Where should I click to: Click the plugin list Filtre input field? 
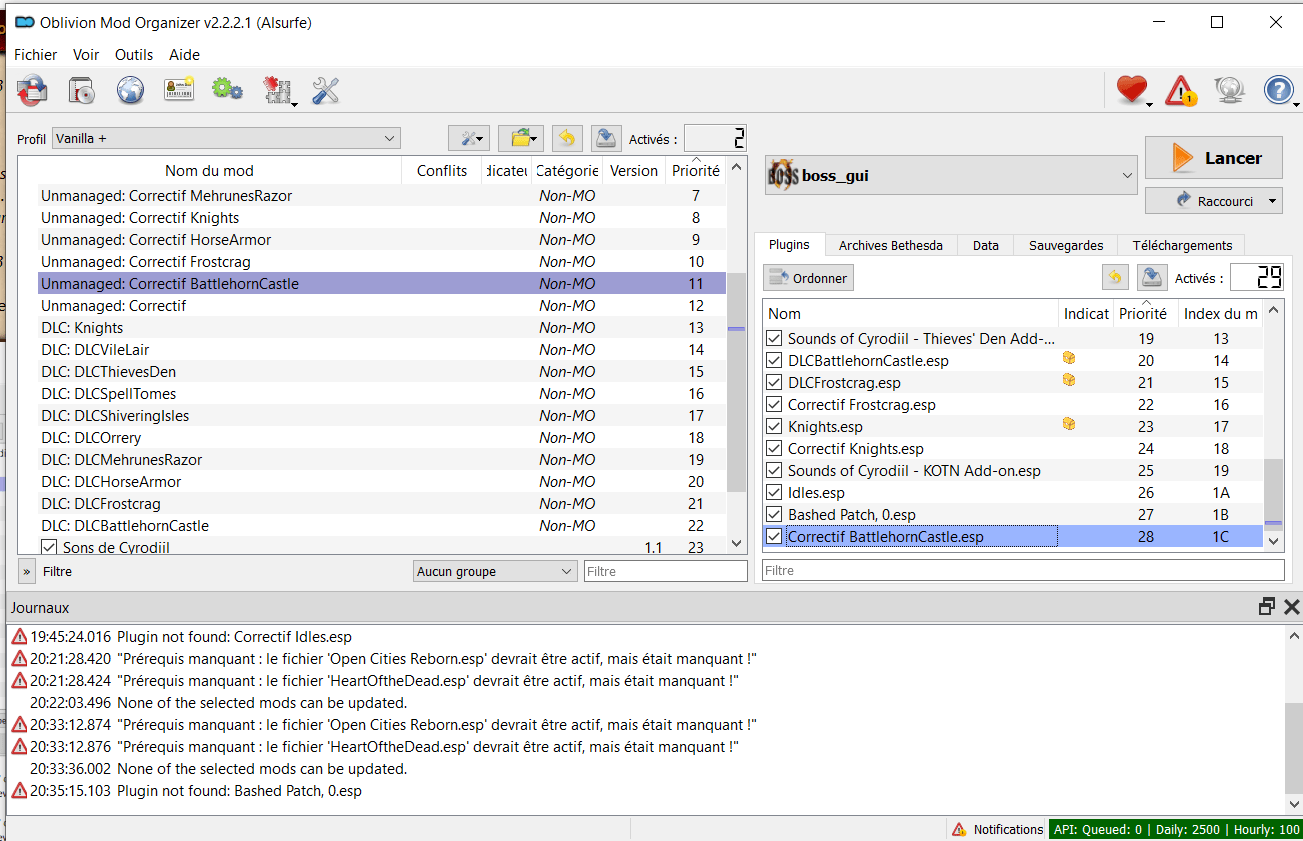(x=1023, y=570)
